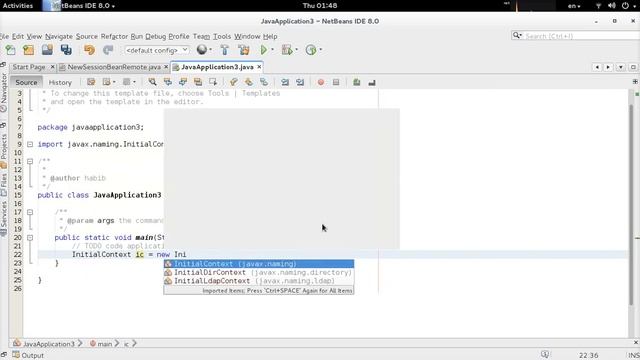Click the Clean and Build Project icon
Image resolution: width=640 pixels, height=360 pixels.
pyautogui.click(x=244, y=50)
